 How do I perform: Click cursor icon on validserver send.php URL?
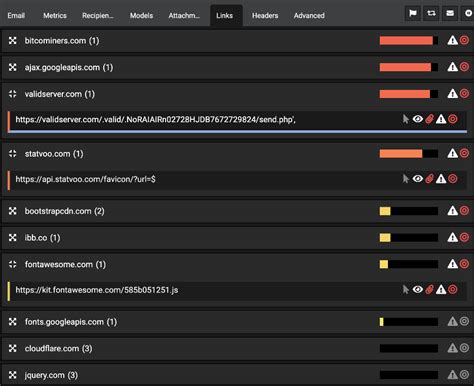[405, 119]
